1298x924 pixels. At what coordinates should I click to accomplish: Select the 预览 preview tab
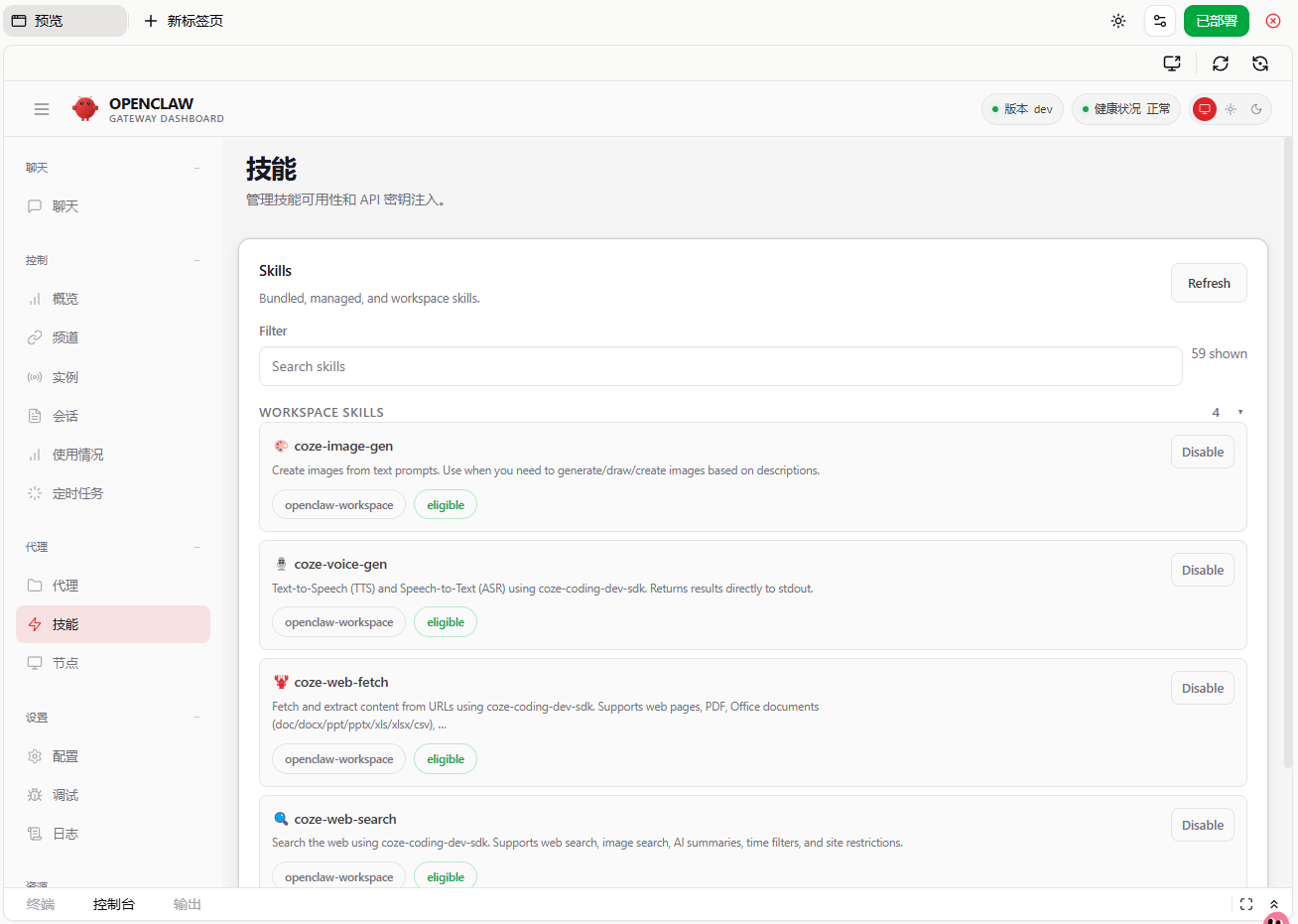[65, 21]
